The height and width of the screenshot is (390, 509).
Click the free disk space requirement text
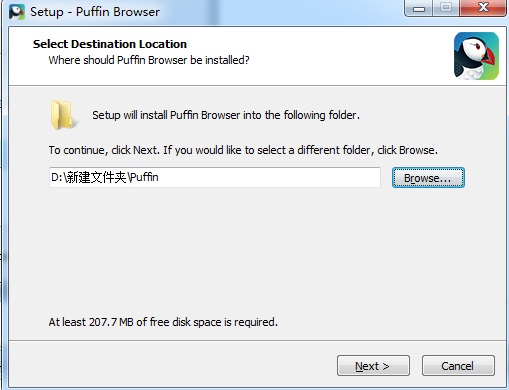pos(163,322)
